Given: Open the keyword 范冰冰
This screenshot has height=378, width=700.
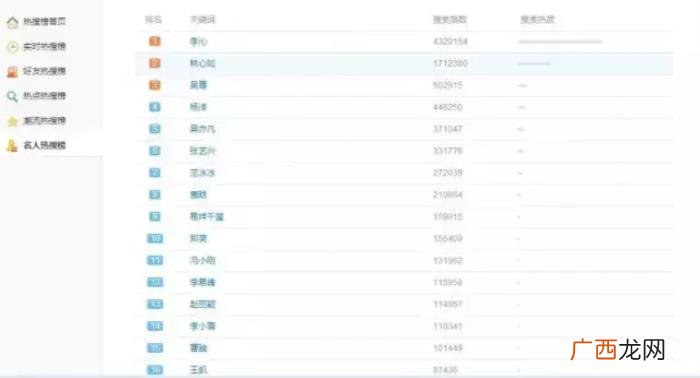Looking at the screenshot, I should point(202,173).
